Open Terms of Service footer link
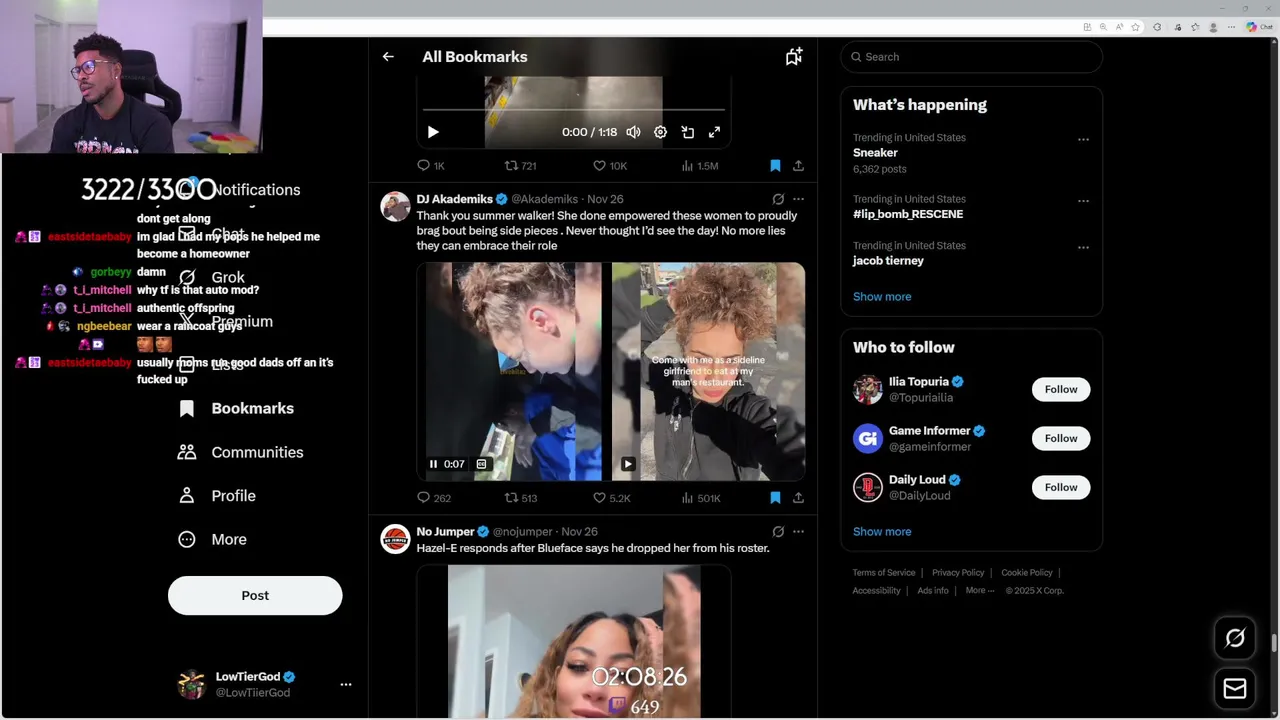 884,573
